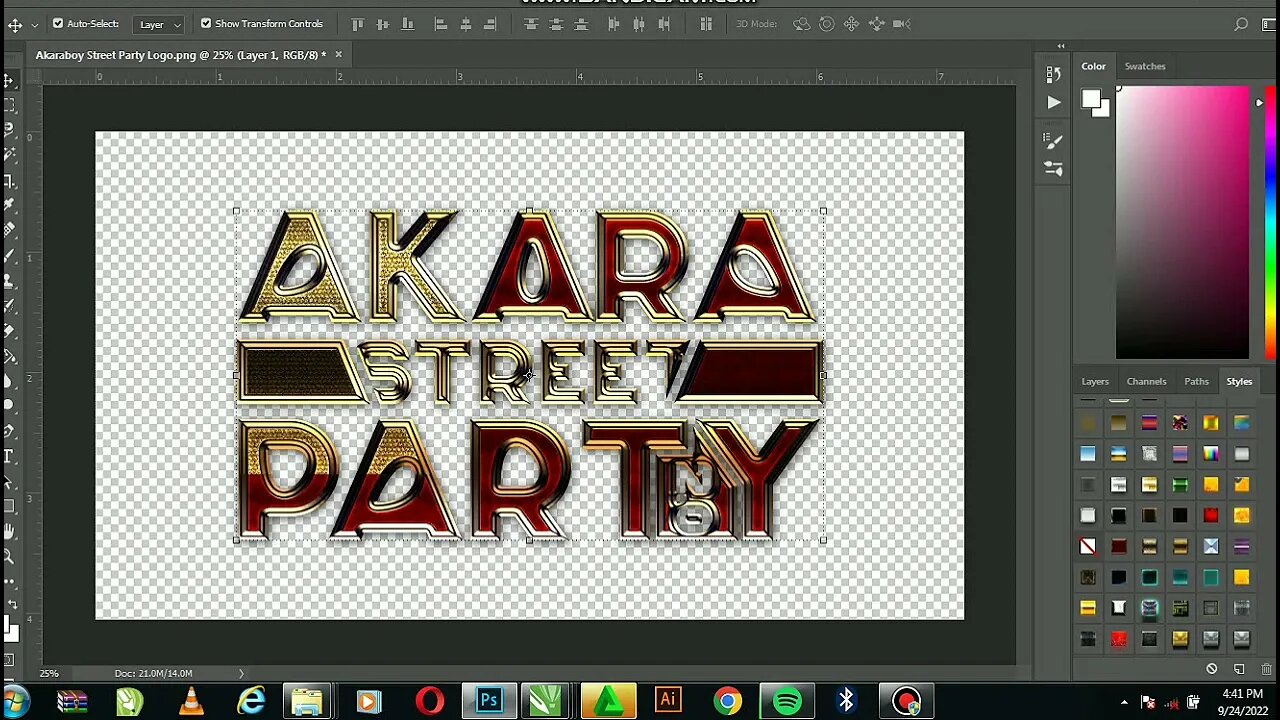Viewport: 1280px width, 720px height.
Task: Open Move tool preset picker arrow
Action: pos(34,24)
